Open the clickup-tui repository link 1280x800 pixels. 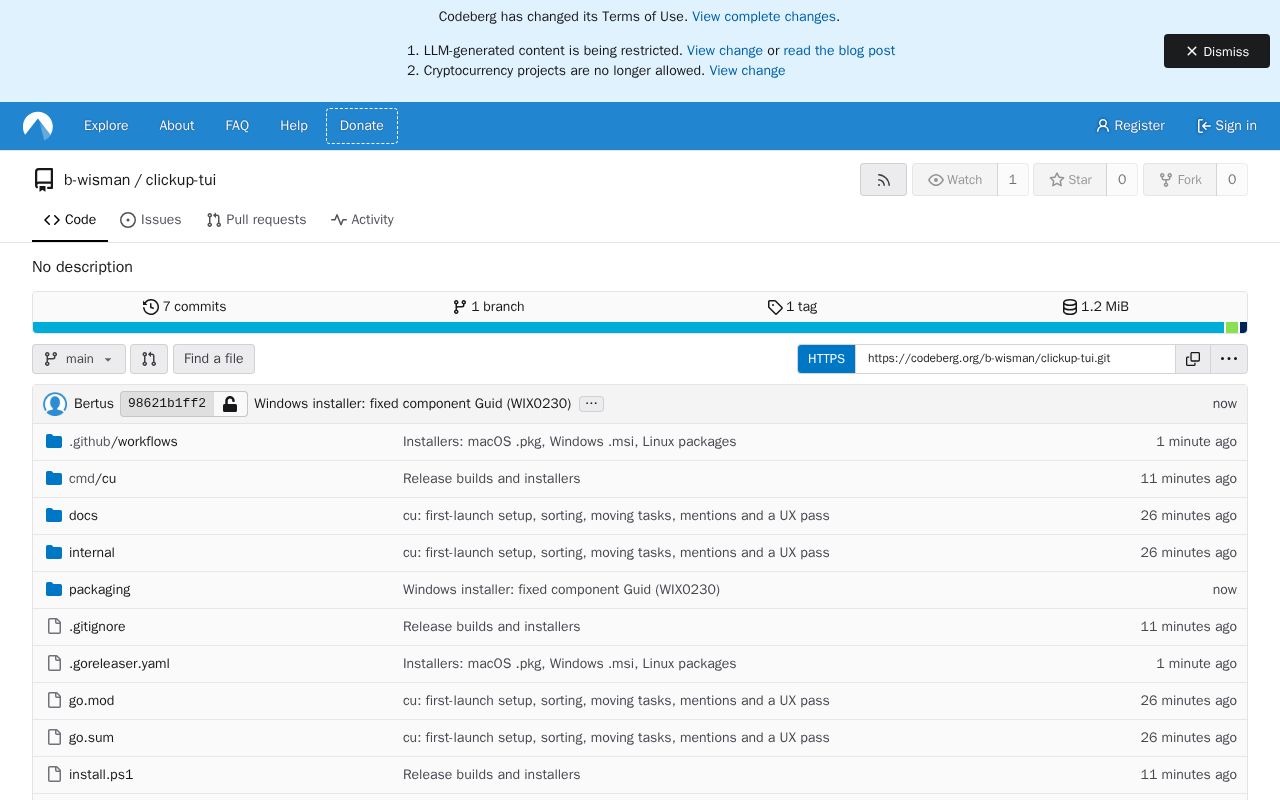(x=181, y=180)
